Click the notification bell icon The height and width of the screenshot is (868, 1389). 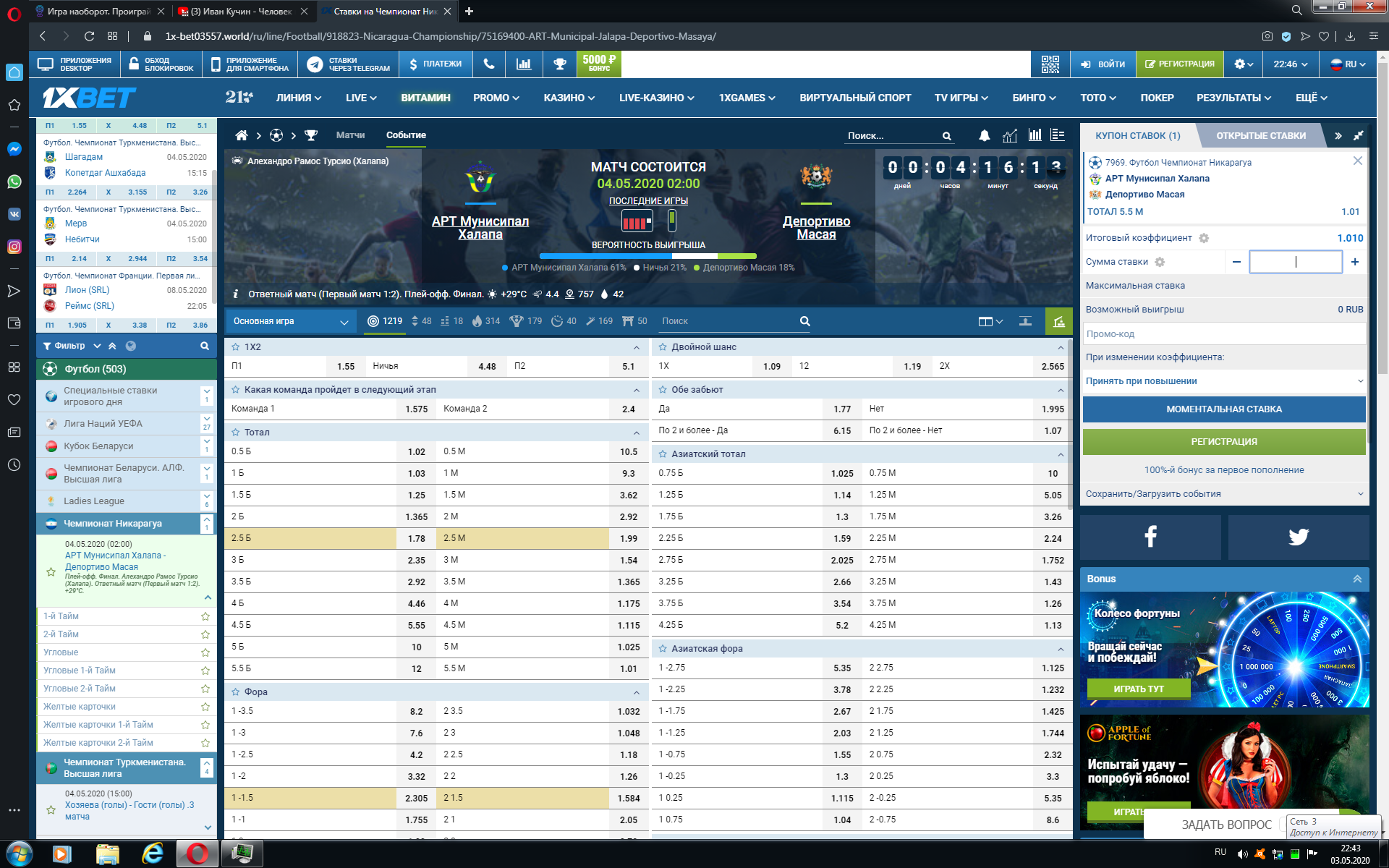click(985, 135)
